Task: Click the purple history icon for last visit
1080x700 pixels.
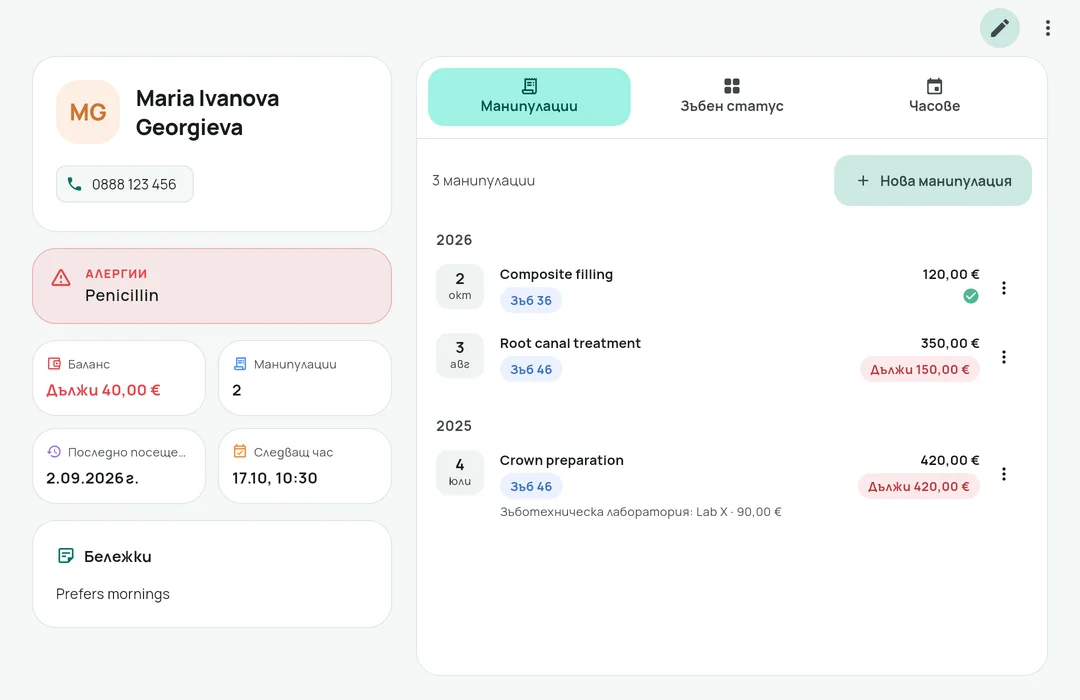Action: [x=54, y=452]
